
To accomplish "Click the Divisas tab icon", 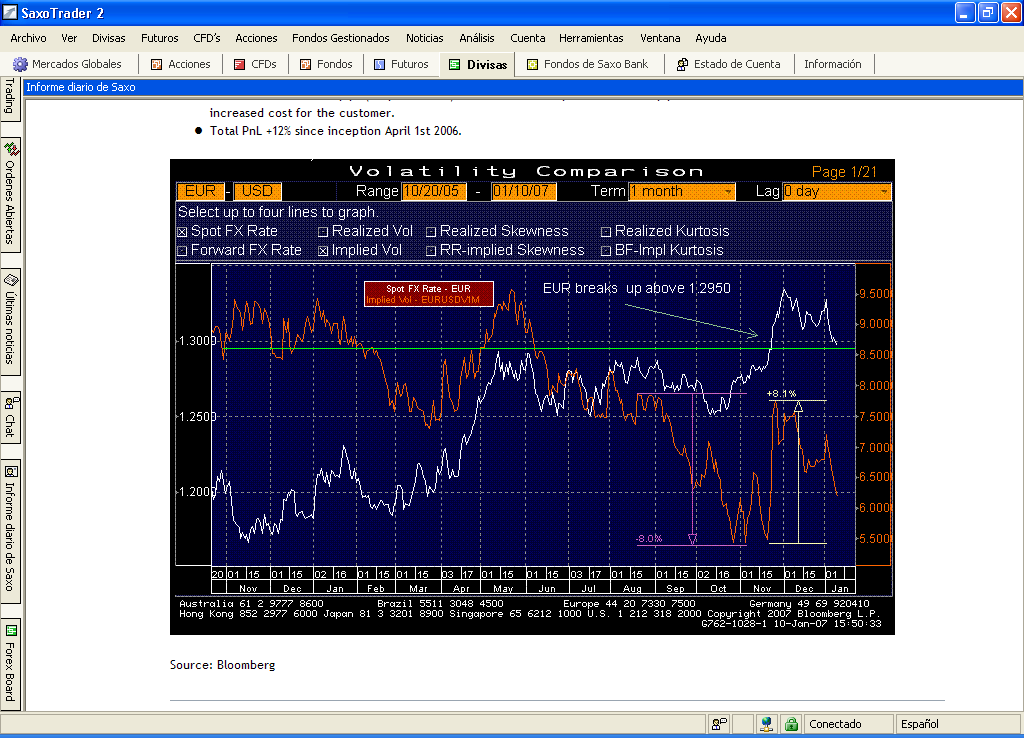I will tap(455, 64).
